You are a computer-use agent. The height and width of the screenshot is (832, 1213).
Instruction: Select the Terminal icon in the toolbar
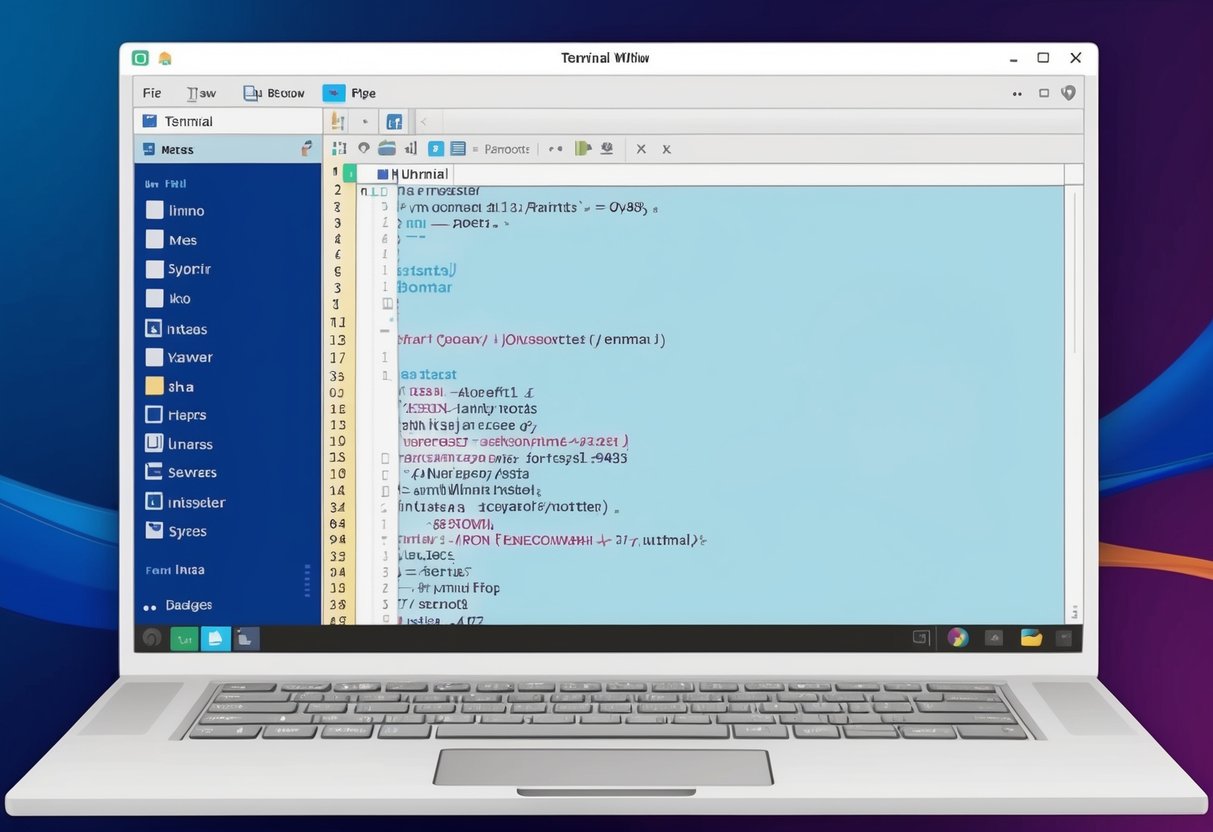coord(151,120)
